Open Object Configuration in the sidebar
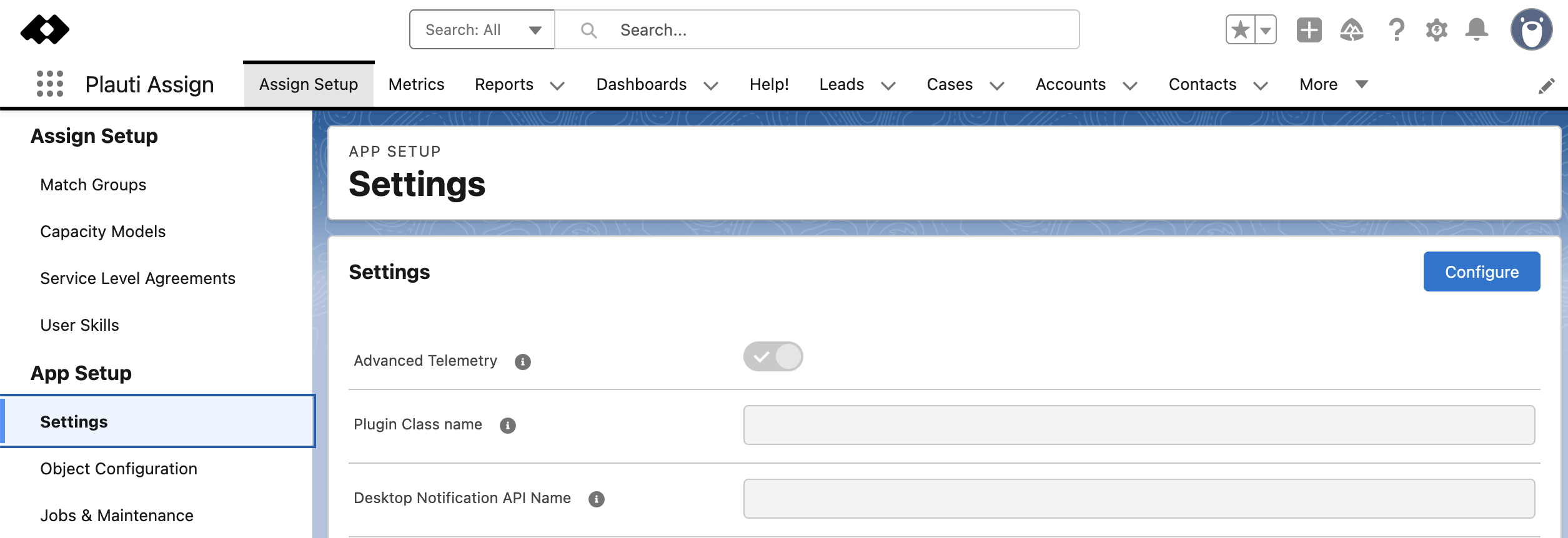Screen dimensions: 1568x538 point(119,469)
